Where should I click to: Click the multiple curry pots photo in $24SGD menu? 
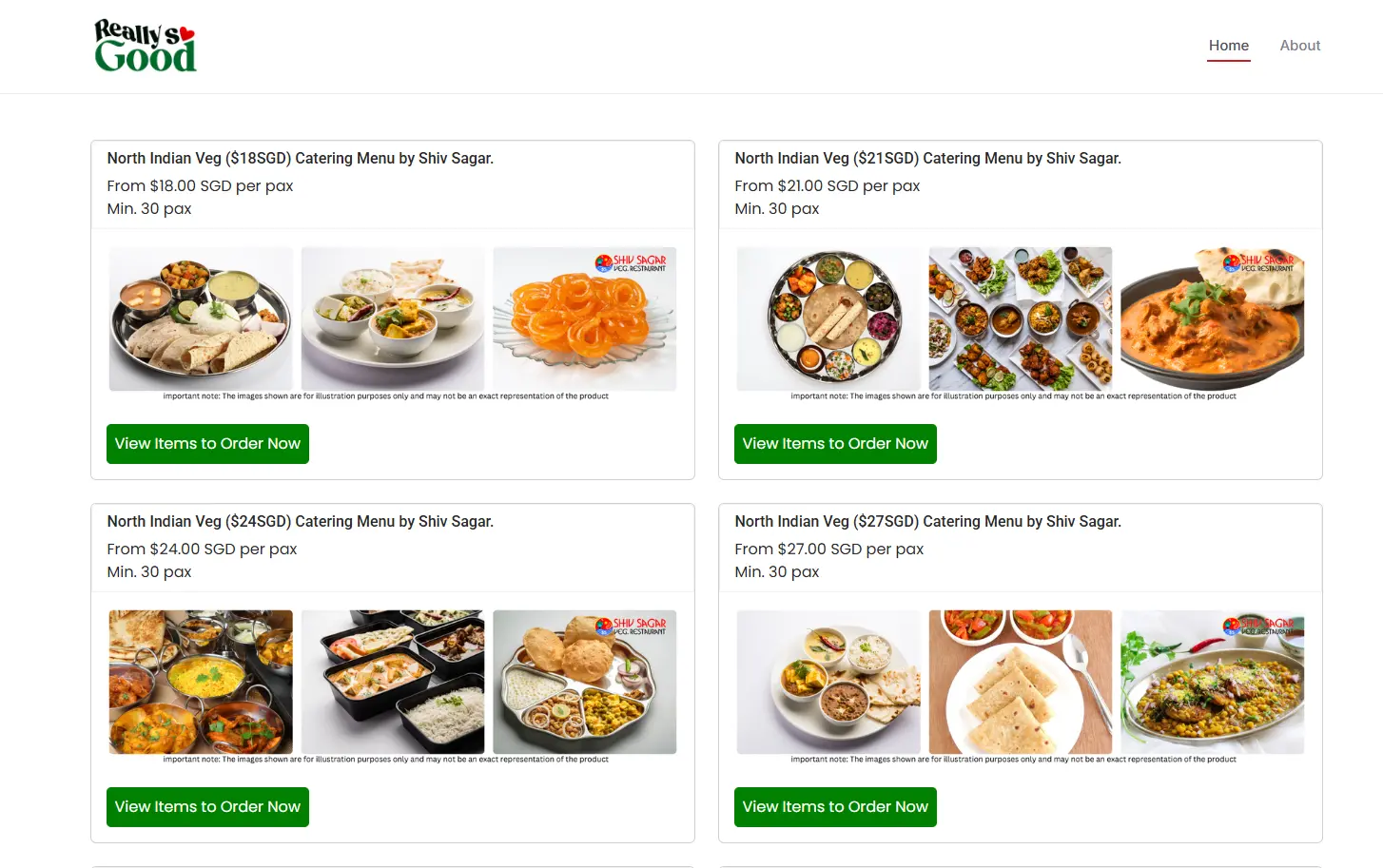click(x=201, y=683)
